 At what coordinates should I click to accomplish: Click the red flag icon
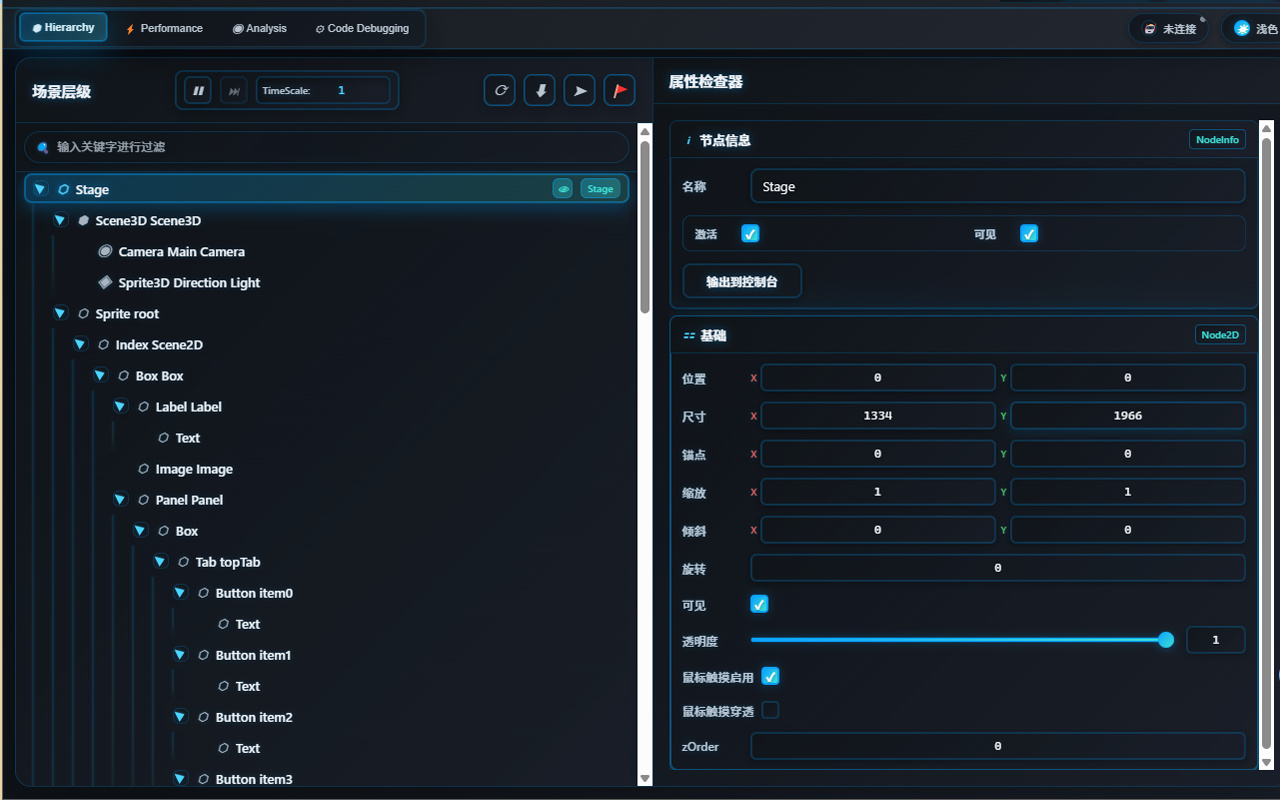pos(619,90)
